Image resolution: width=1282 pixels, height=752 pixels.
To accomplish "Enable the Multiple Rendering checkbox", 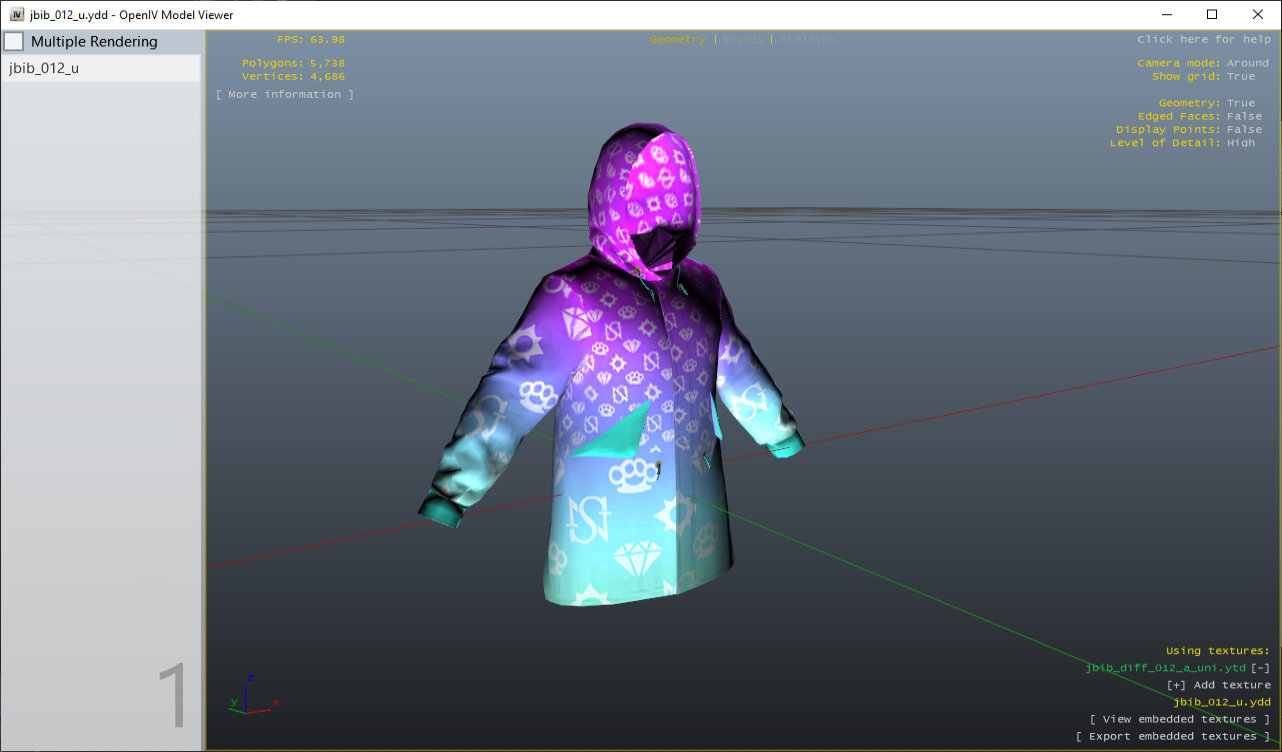I will point(14,41).
